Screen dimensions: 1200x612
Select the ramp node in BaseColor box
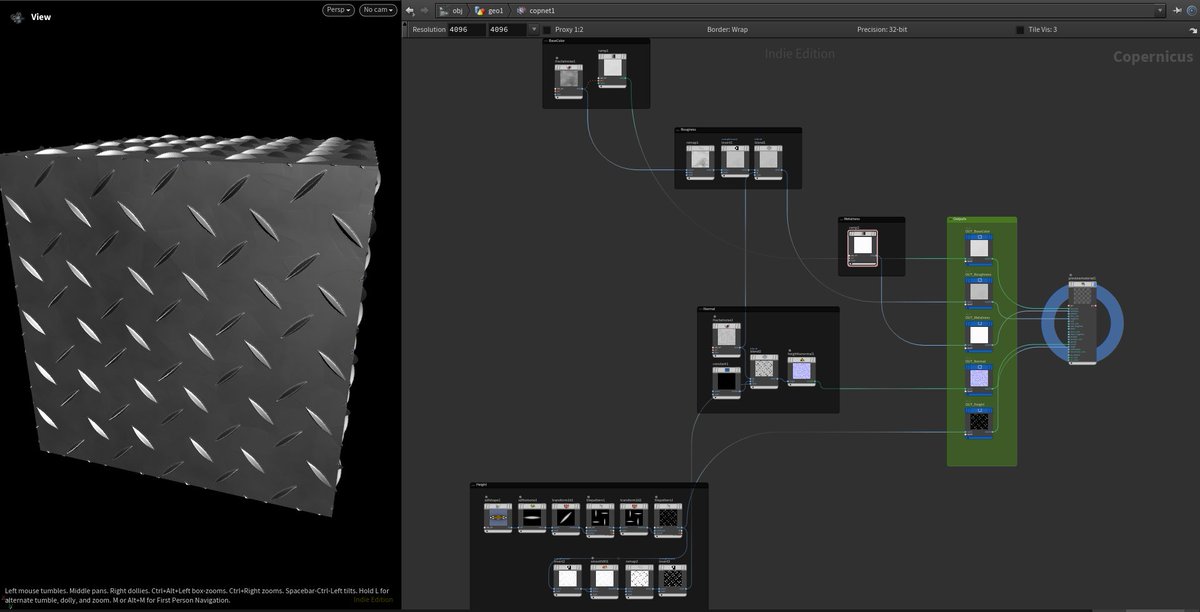tap(612, 69)
